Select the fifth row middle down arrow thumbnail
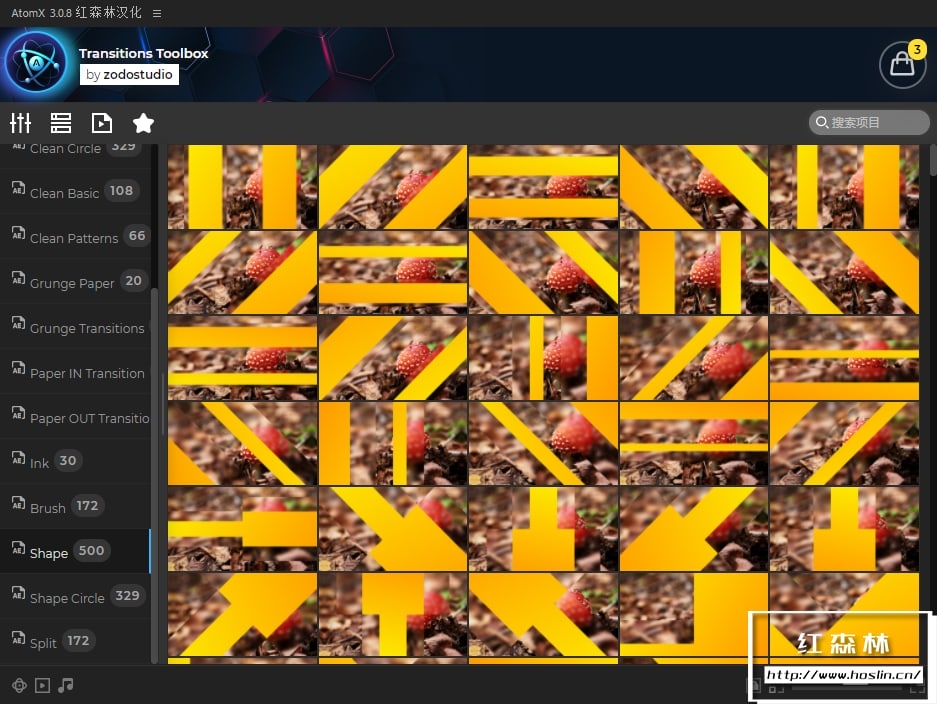Image resolution: width=937 pixels, height=704 pixels. (543, 529)
